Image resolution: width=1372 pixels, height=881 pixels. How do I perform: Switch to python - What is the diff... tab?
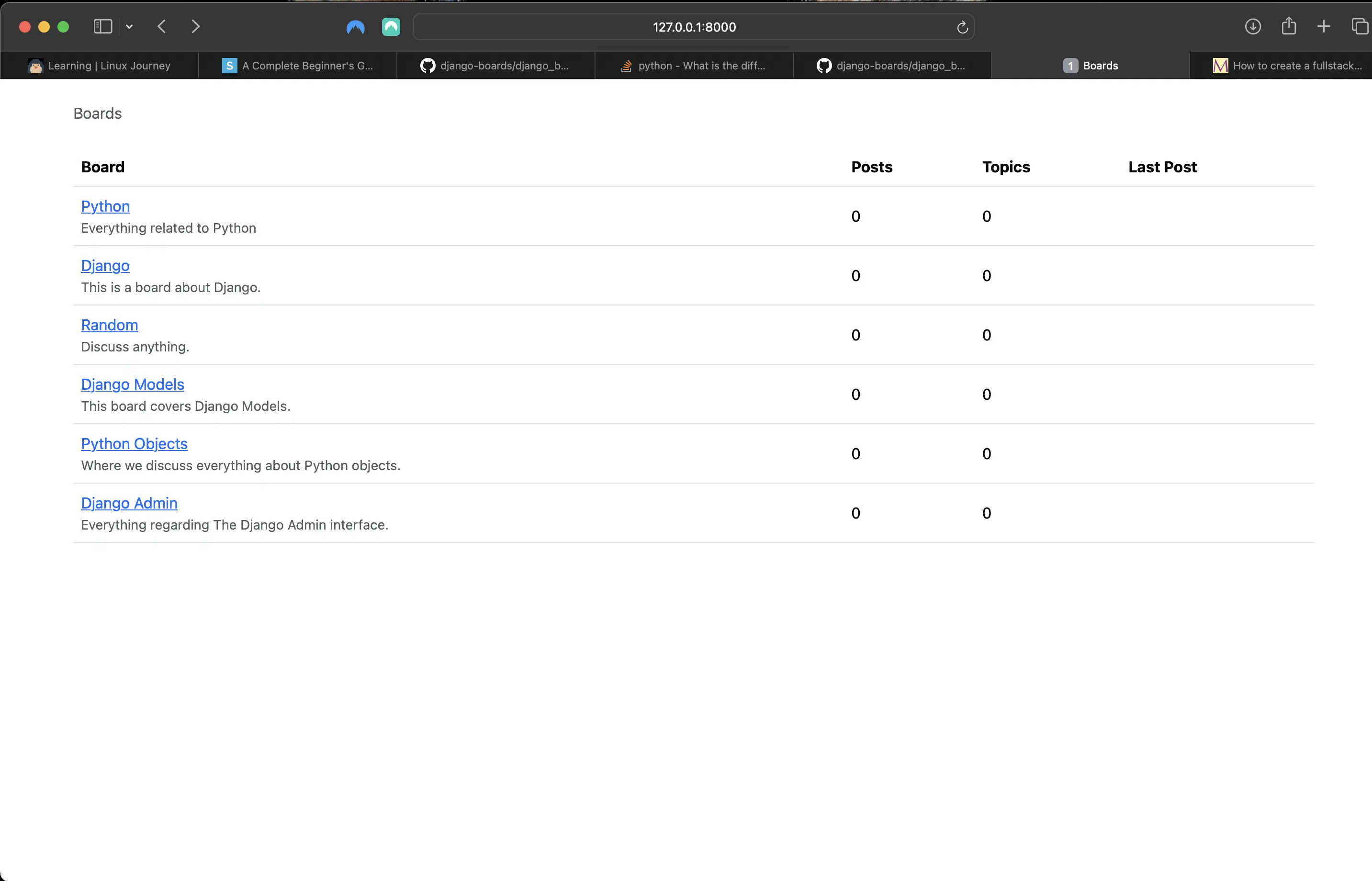pos(694,66)
